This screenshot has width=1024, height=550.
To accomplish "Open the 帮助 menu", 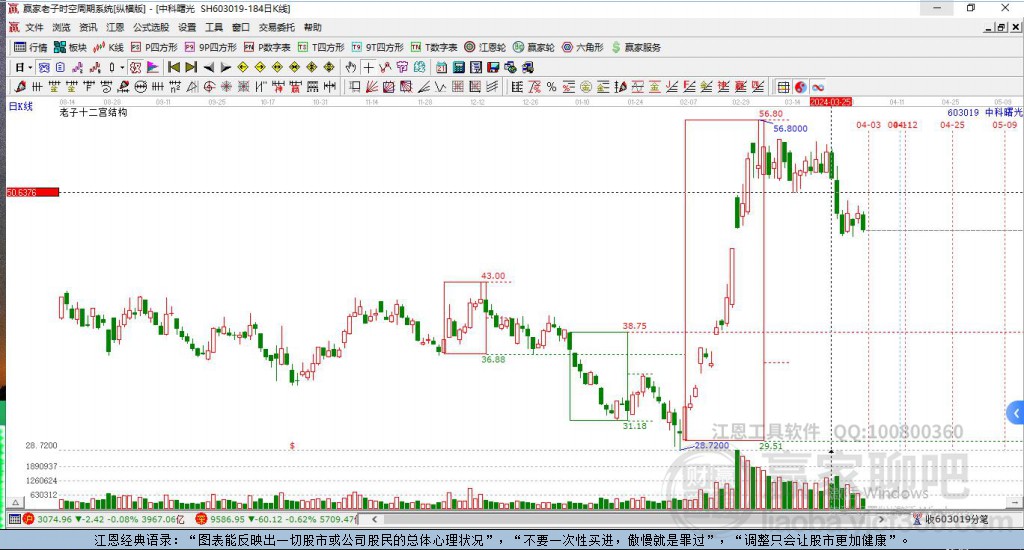I will tap(312, 27).
